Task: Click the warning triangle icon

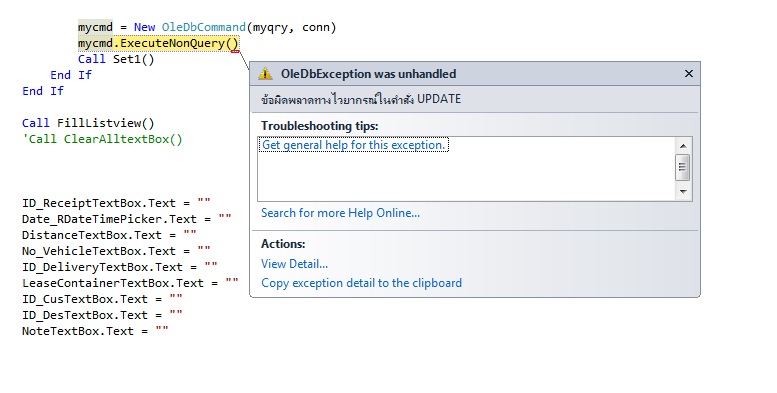Action: [265, 74]
